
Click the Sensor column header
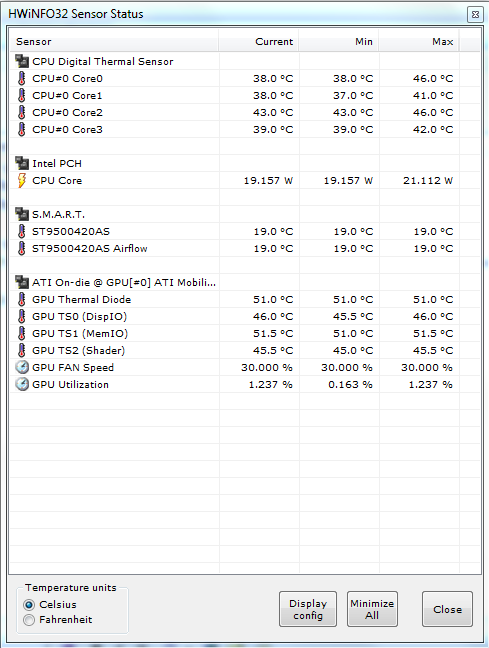[114, 42]
